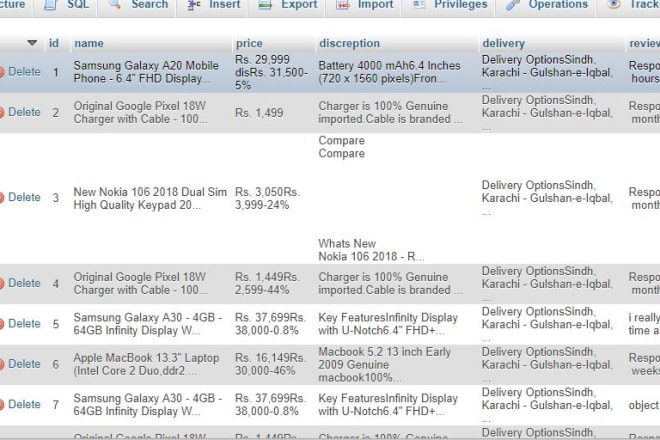Open the Privileges tab
660x440 pixels.
click(x=448, y=5)
